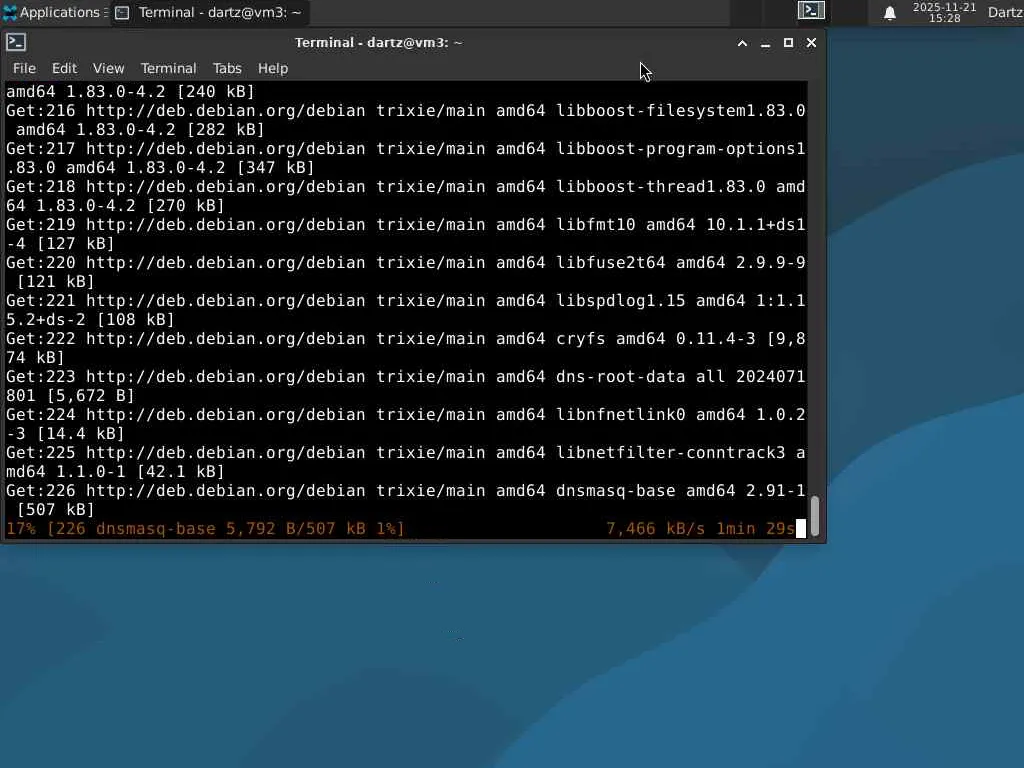Minimize the terminal window

pos(765,43)
